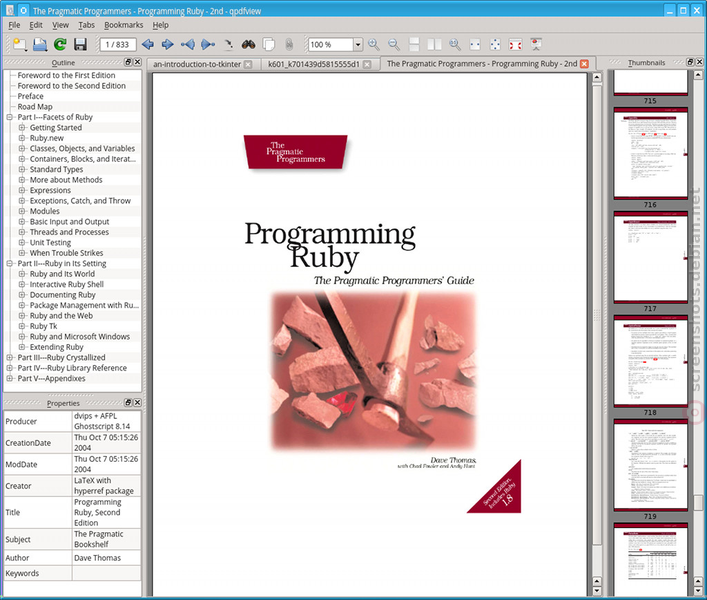This screenshot has height=600, width=707.
Task: Open the Tabs menu
Action: tap(86, 25)
